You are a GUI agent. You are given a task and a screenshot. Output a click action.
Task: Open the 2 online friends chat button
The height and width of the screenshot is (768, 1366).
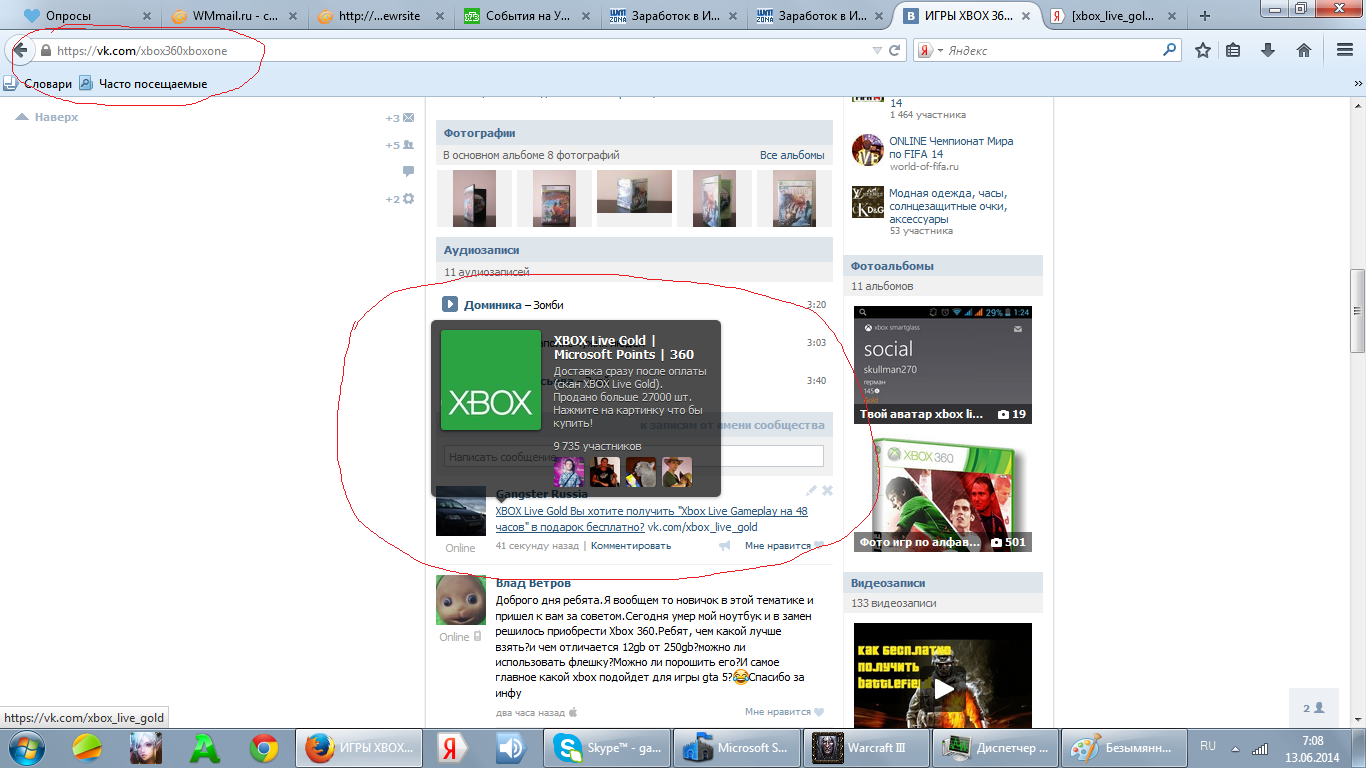[1313, 708]
